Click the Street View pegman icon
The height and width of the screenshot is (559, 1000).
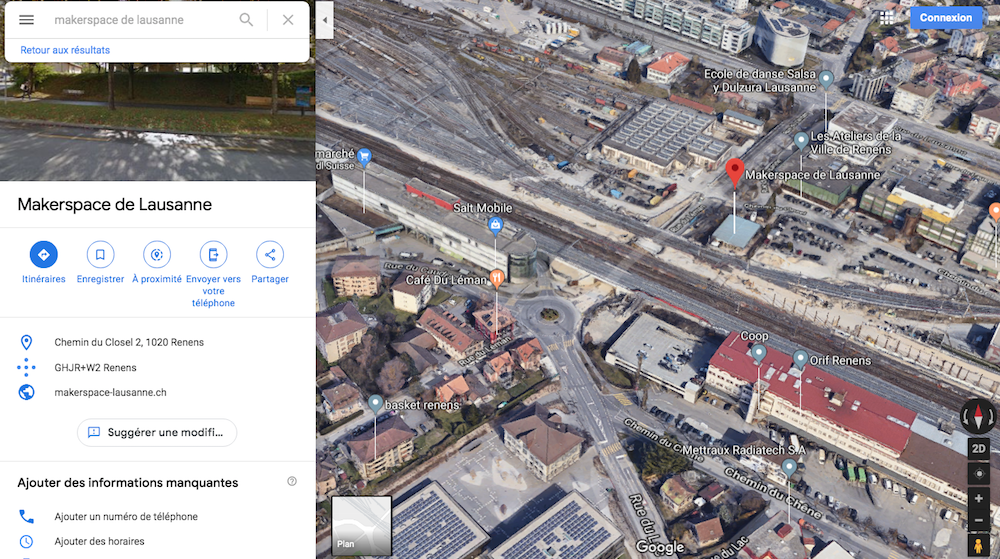[978, 545]
